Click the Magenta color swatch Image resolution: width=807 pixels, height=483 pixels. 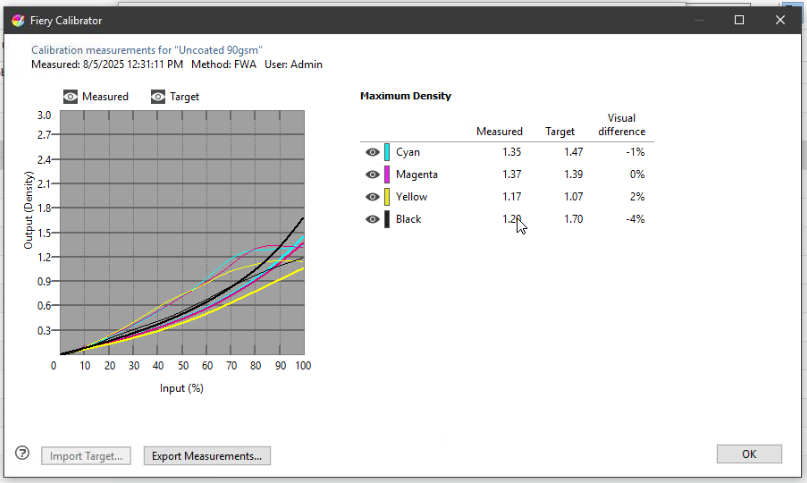click(x=387, y=175)
